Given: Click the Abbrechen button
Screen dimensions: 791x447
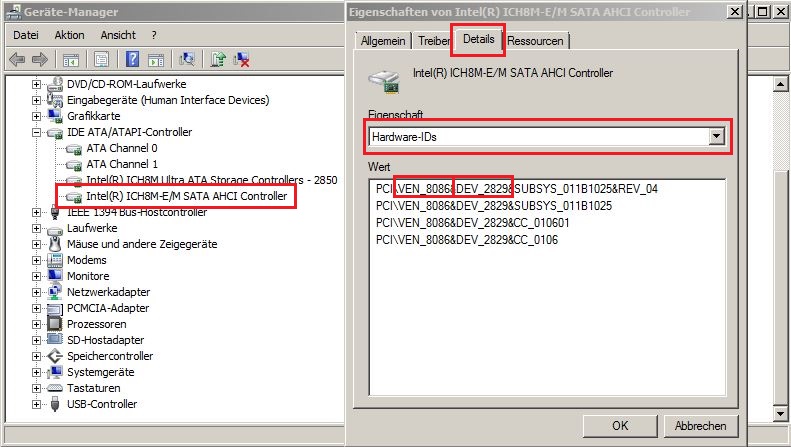Looking at the screenshot, I should [x=701, y=426].
